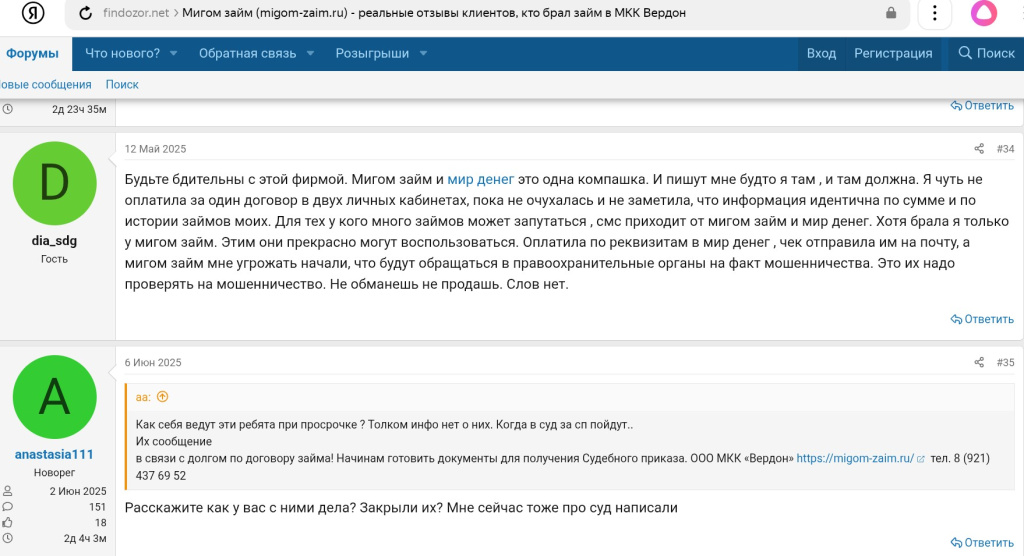Image resolution: width=1024 pixels, height=556 pixels.
Task: Open the browser three-dot menu
Action: click(934, 13)
